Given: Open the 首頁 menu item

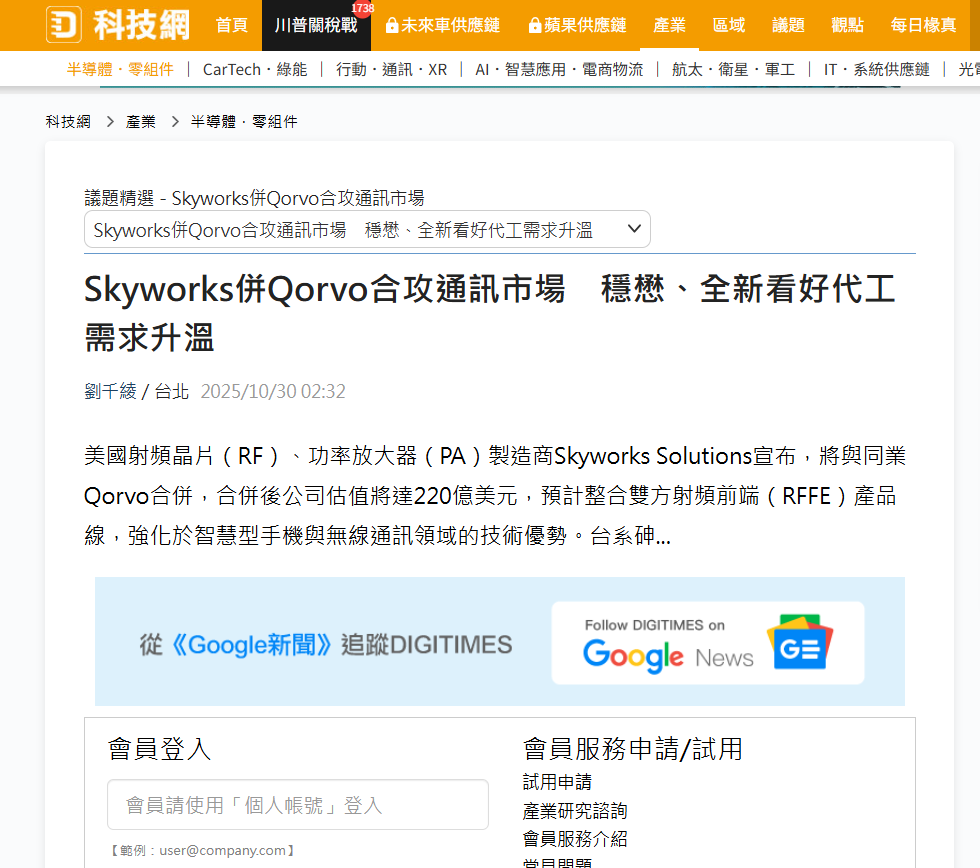Looking at the screenshot, I should click(232, 25).
